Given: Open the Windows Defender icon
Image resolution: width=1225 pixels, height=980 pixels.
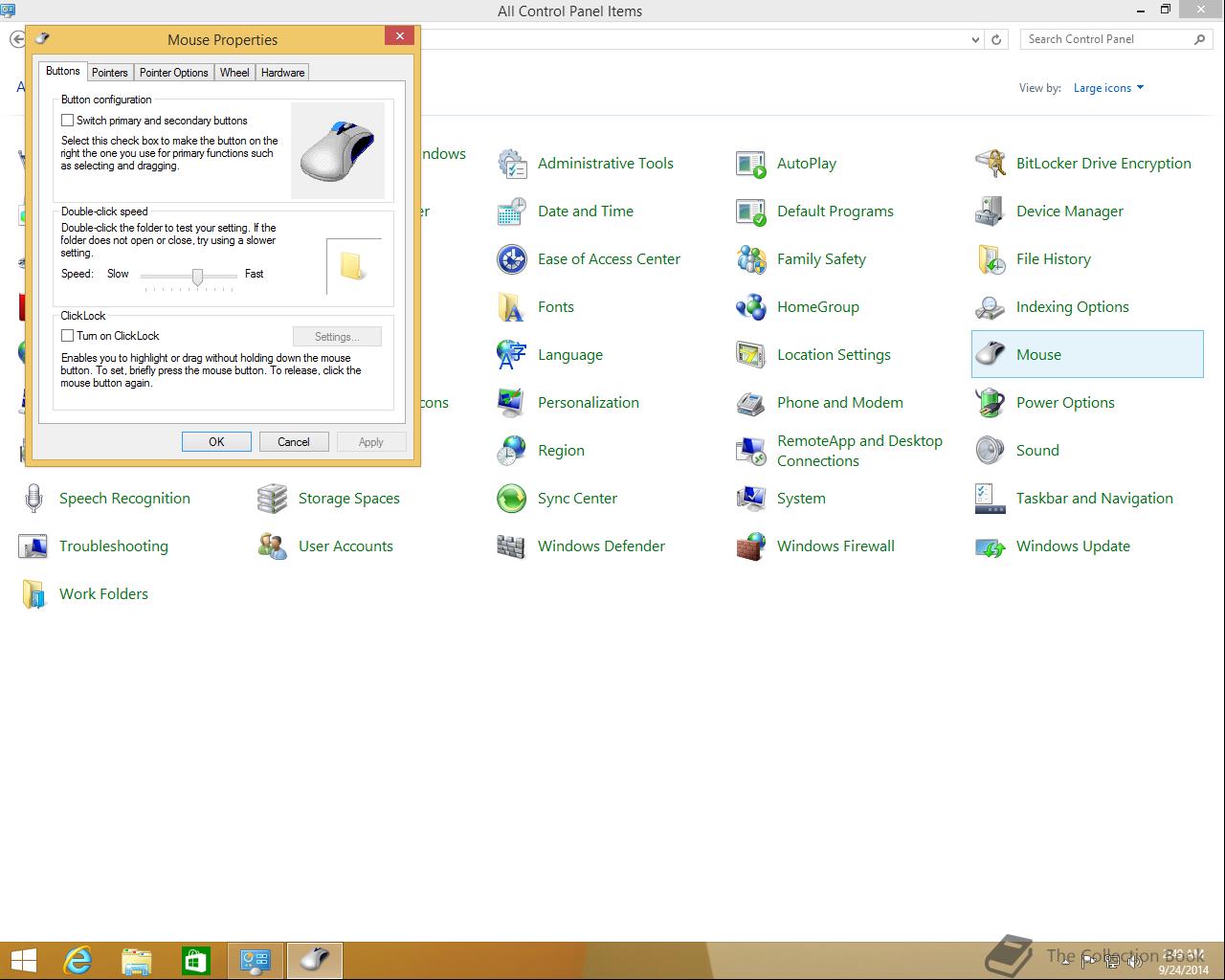Looking at the screenshot, I should tap(512, 546).
